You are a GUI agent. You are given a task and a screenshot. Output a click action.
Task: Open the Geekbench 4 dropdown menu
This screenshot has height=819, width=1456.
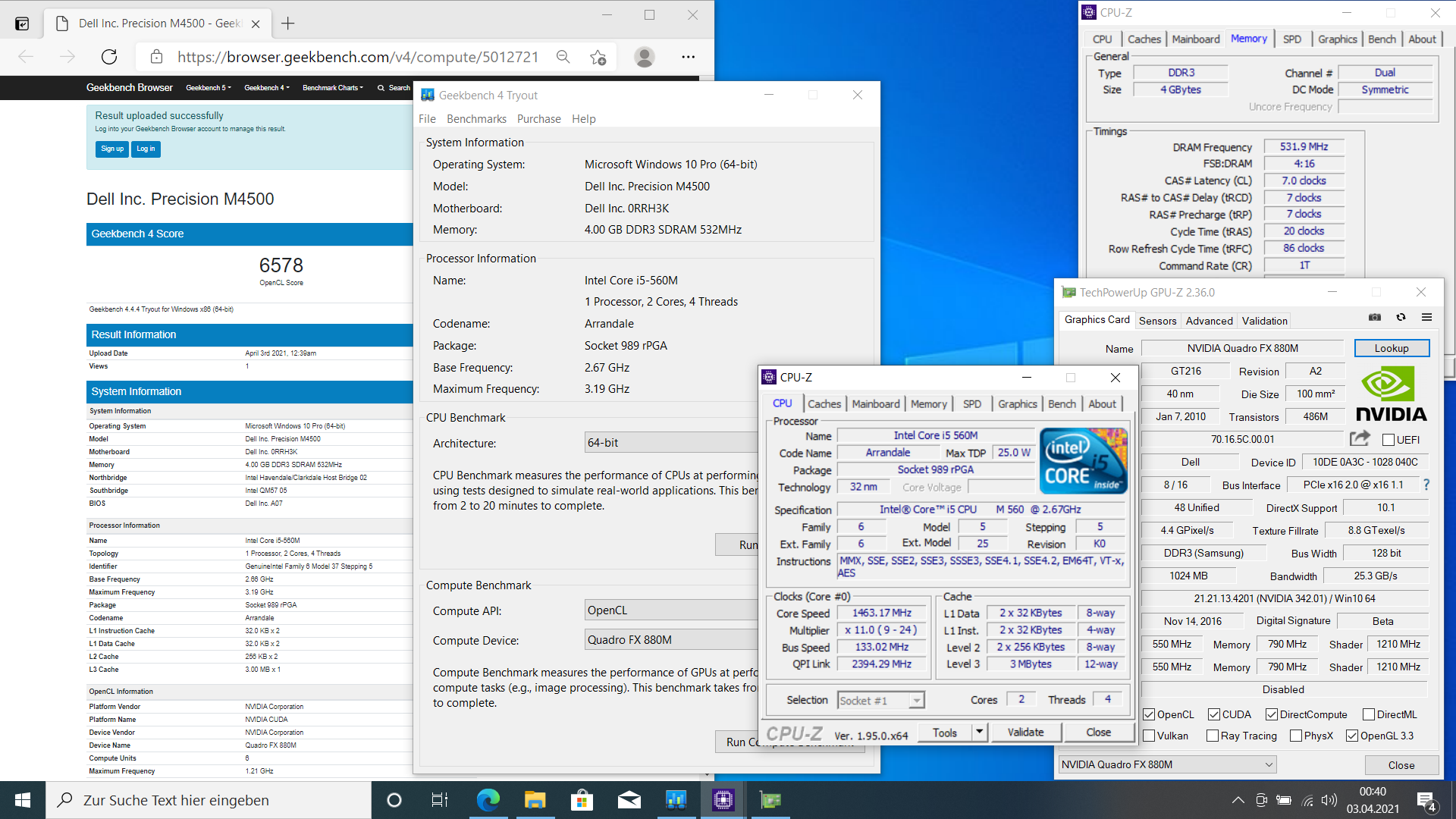(267, 88)
